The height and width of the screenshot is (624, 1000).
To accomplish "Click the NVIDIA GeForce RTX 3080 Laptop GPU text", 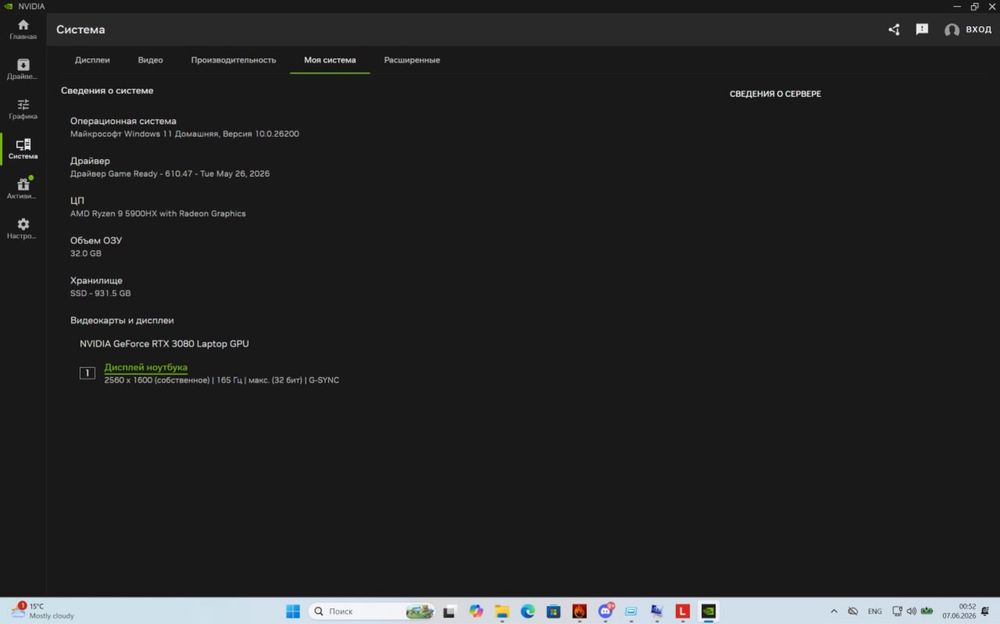I will coord(164,344).
